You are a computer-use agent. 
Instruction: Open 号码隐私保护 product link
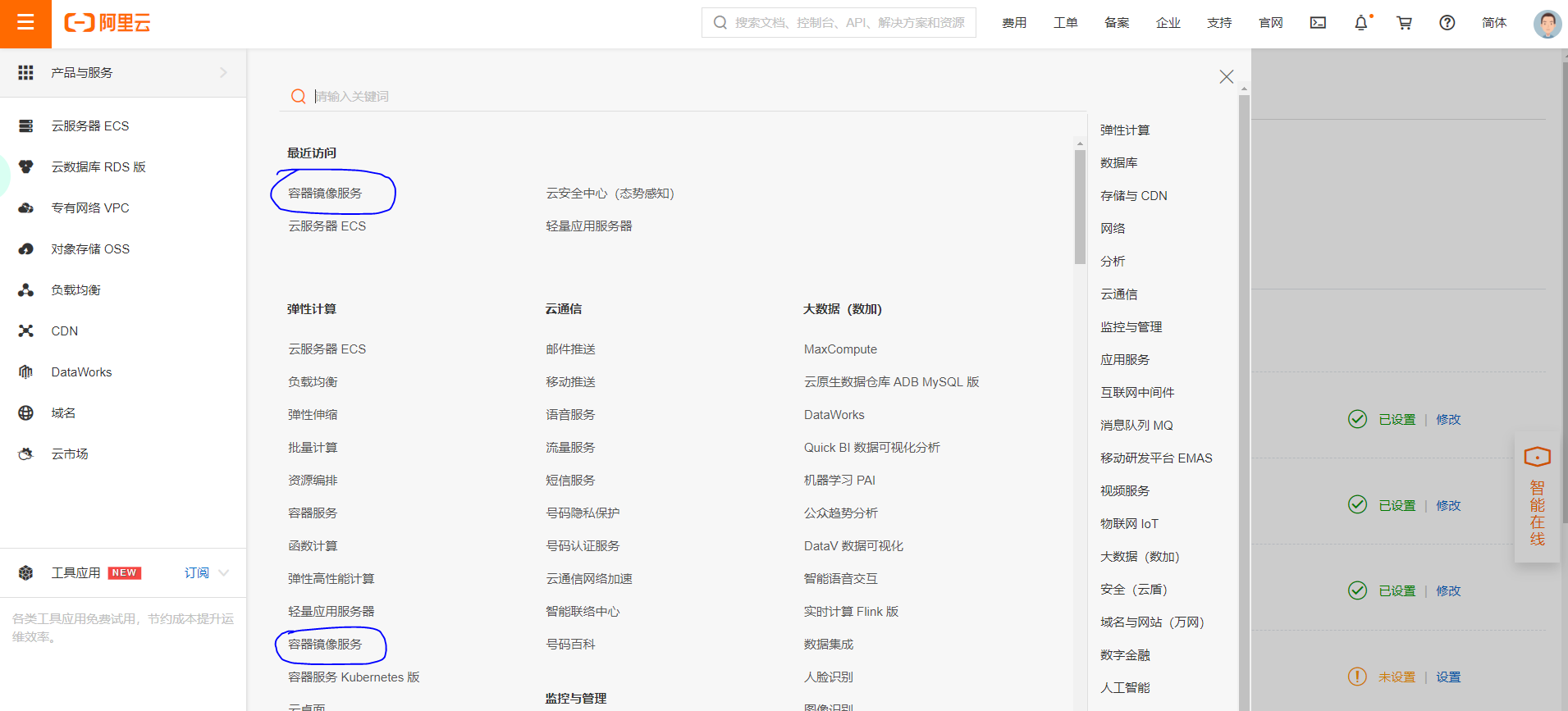coord(583,513)
